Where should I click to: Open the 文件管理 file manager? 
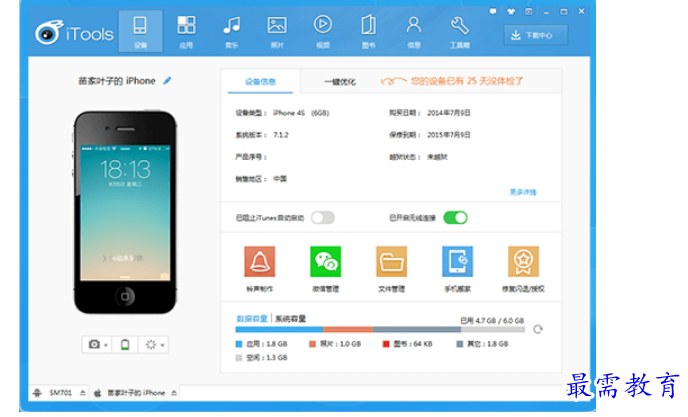tap(391, 269)
